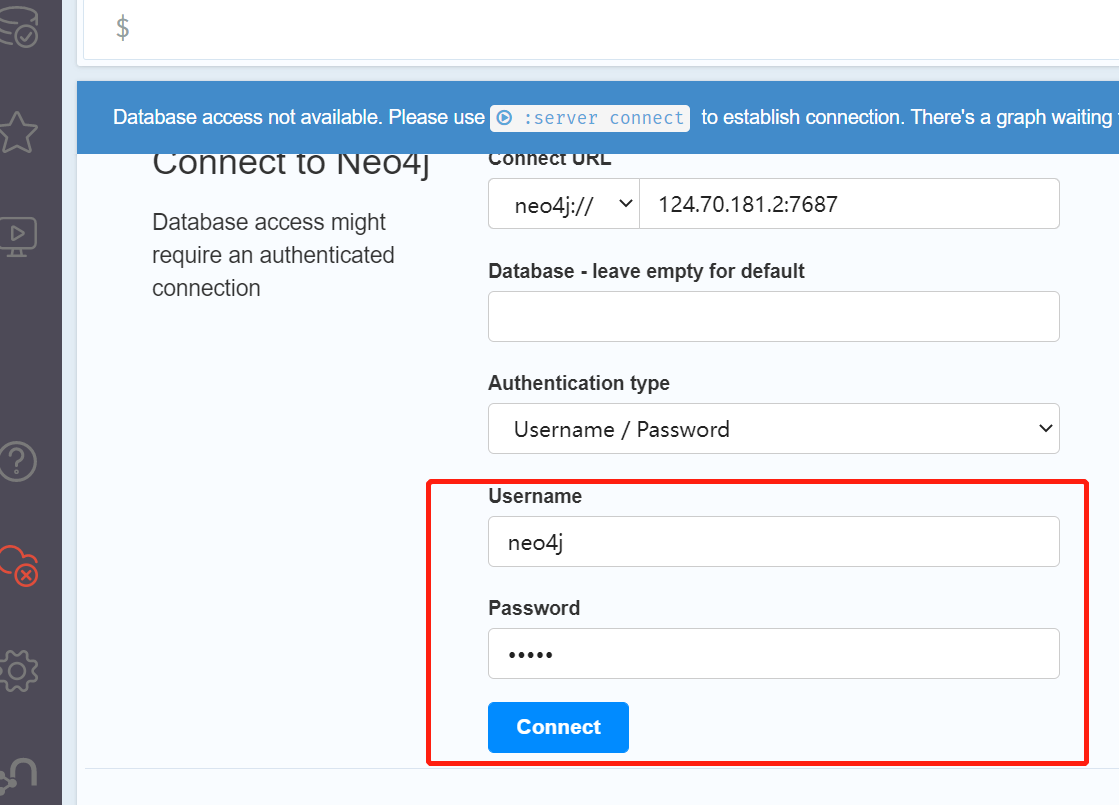This screenshot has height=805, width=1119.
Task: Click into the Username field
Action: (773, 542)
